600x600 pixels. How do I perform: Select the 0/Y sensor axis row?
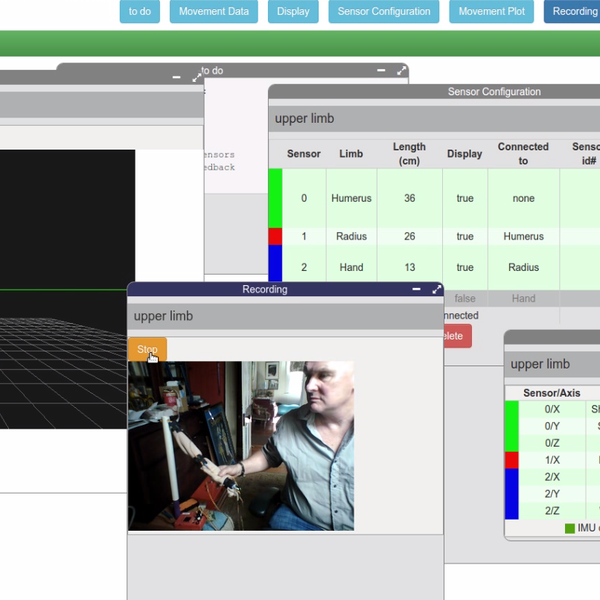pos(552,426)
